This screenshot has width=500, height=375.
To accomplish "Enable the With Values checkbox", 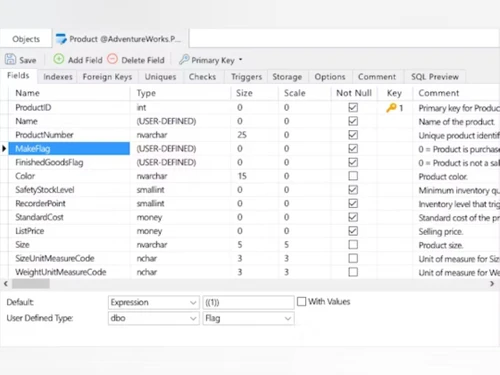I will [x=301, y=302].
